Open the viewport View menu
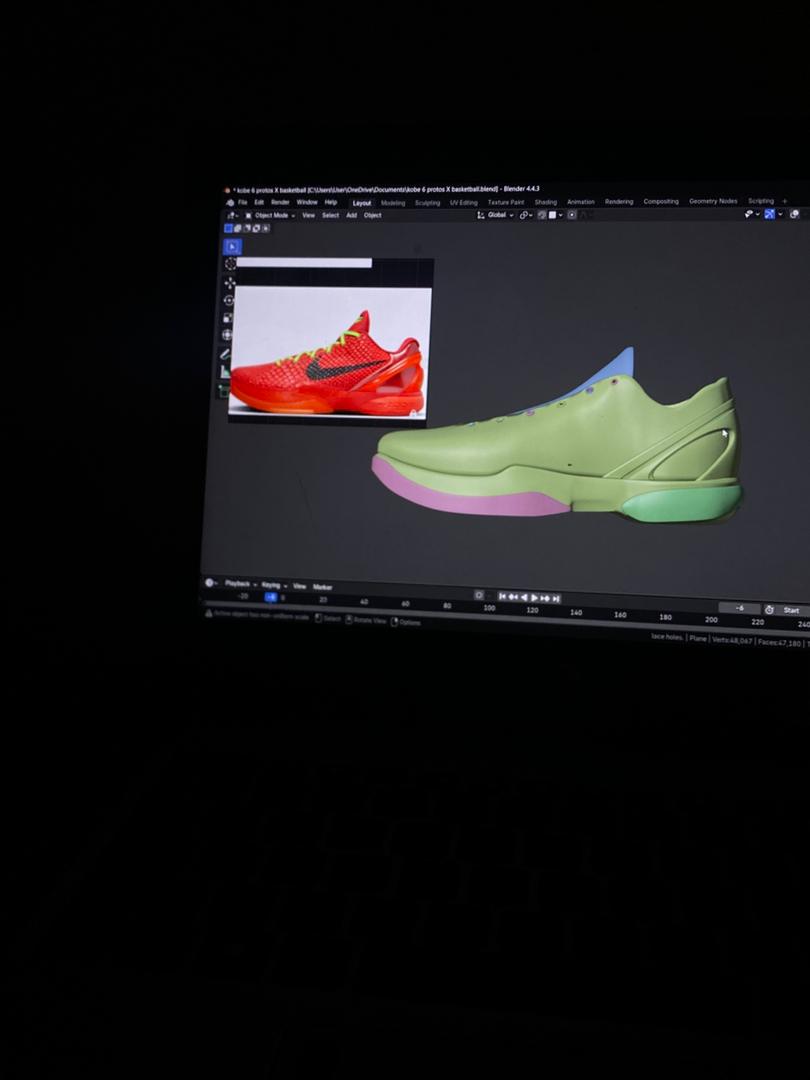Screen dimensions: 810x1080 click(309, 216)
